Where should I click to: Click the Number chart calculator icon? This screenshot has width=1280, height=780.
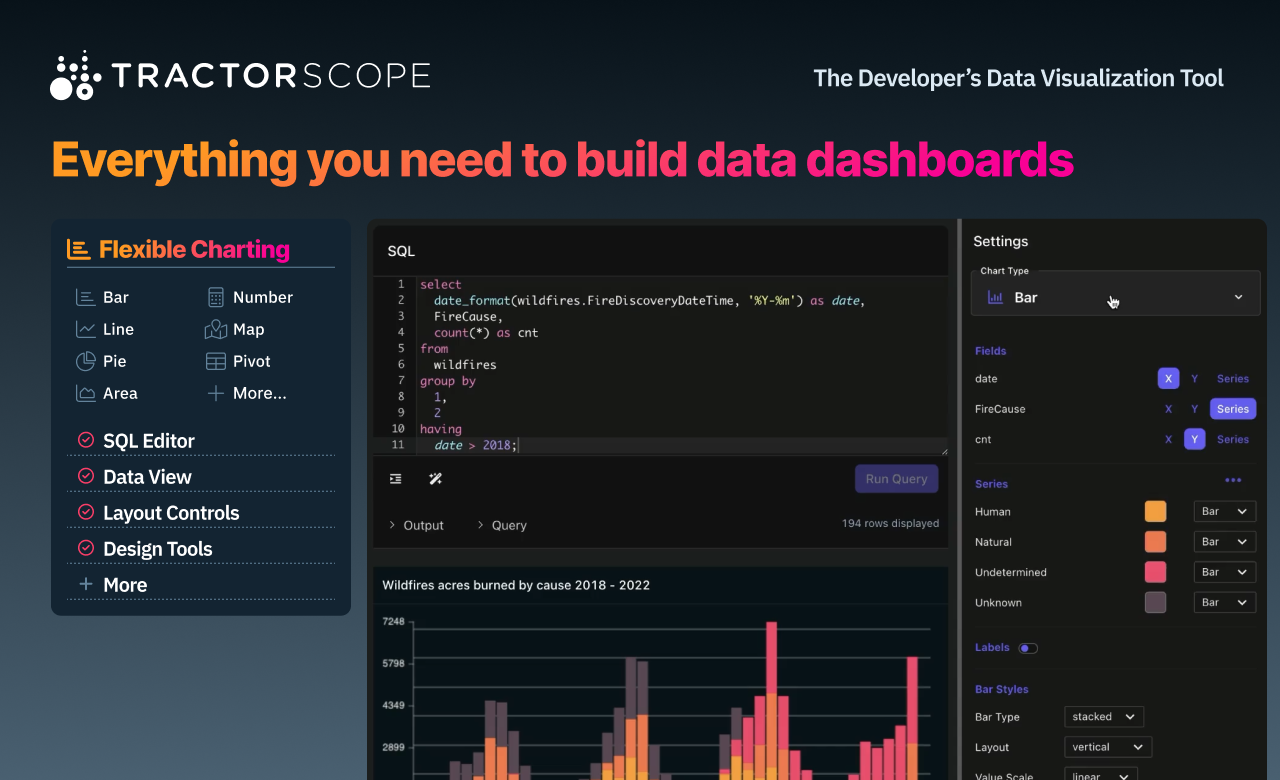click(x=216, y=297)
